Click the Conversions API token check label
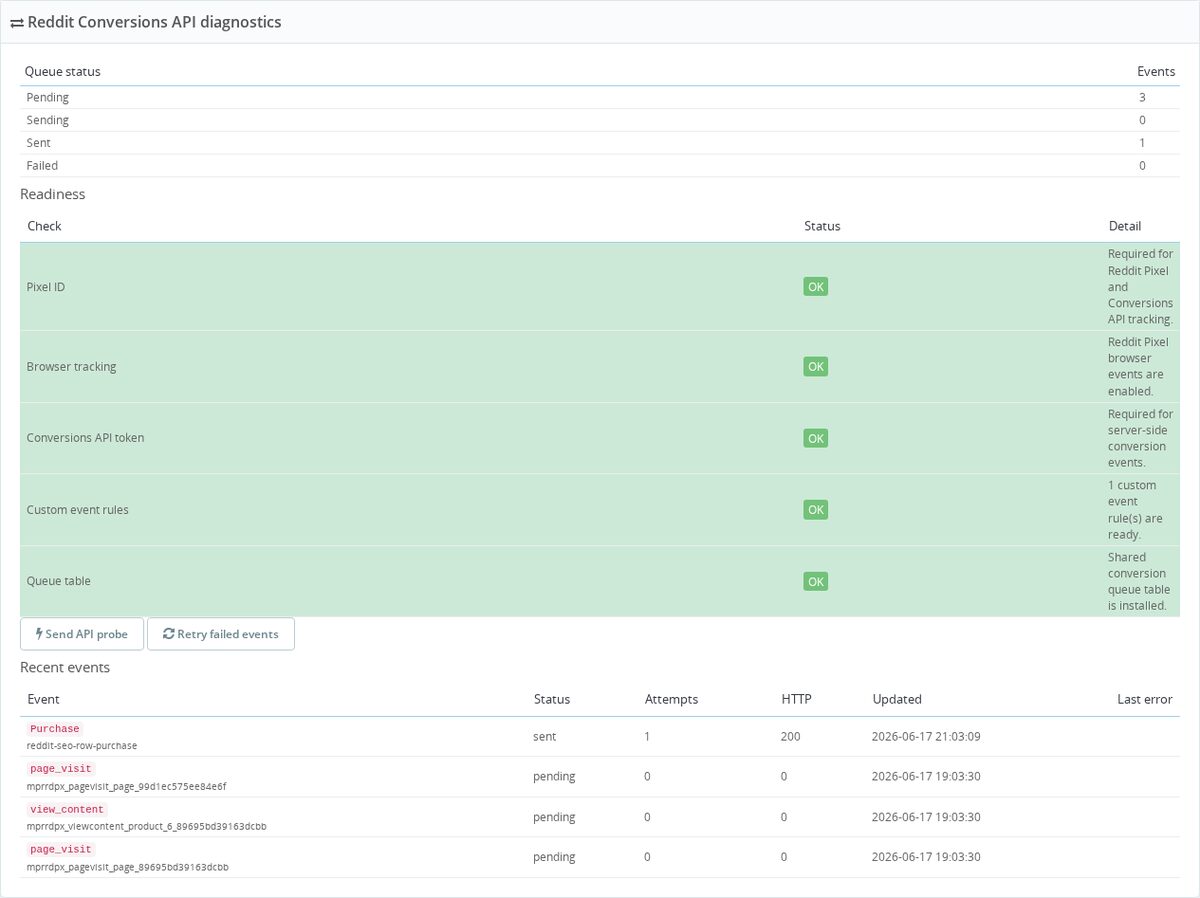The width and height of the screenshot is (1200, 898). pyautogui.click(x=86, y=438)
